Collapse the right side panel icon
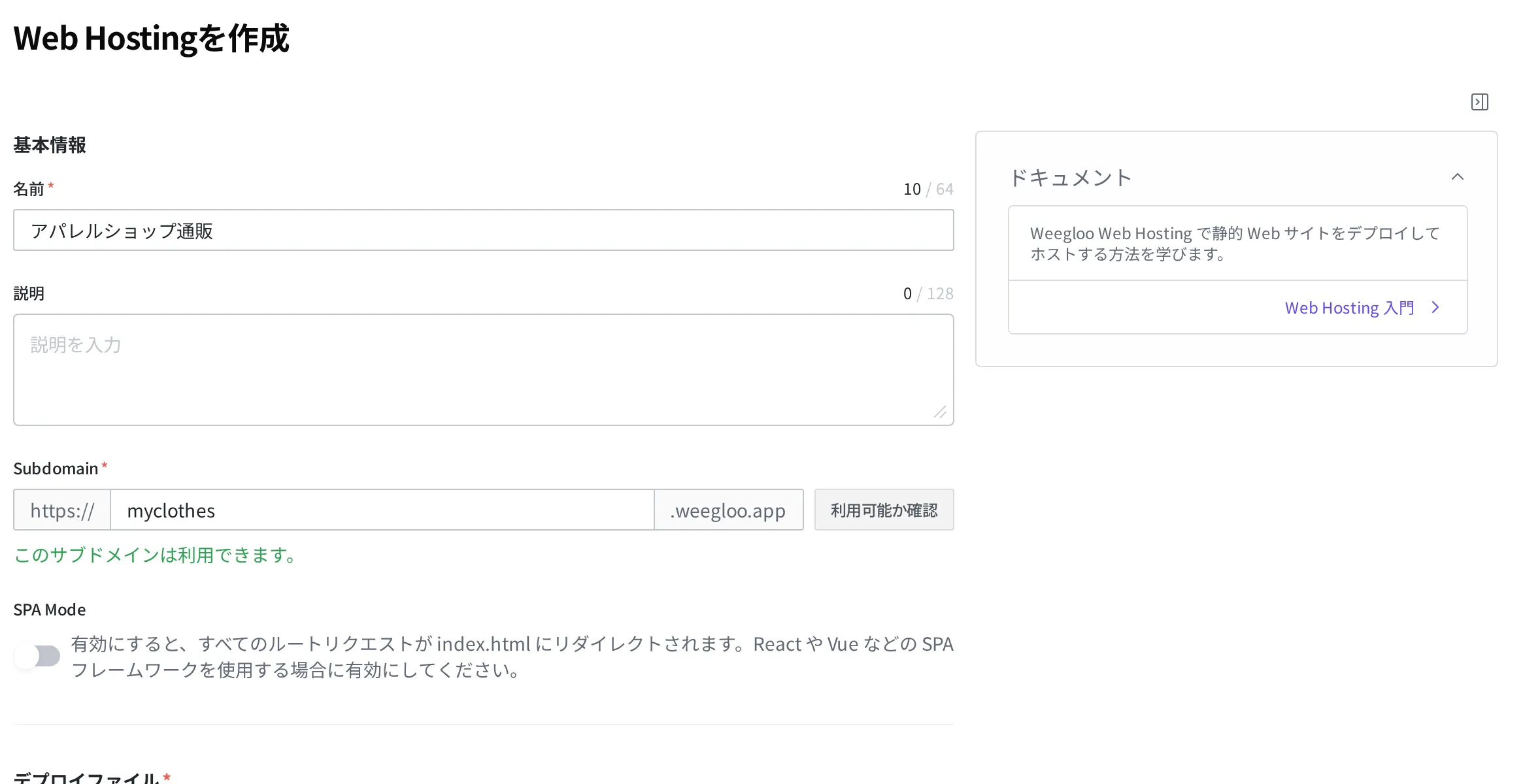This screenshot has height=784, width=1540. click(x=1480, y=102)
